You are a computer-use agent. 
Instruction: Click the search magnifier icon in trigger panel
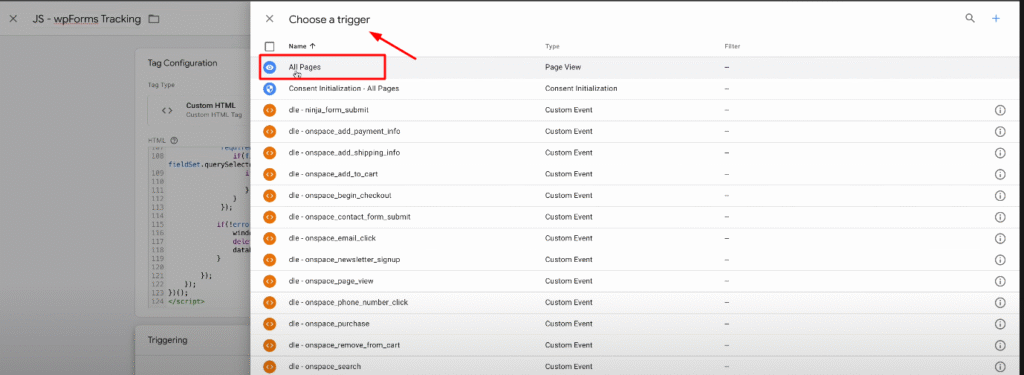pos(970,18)
